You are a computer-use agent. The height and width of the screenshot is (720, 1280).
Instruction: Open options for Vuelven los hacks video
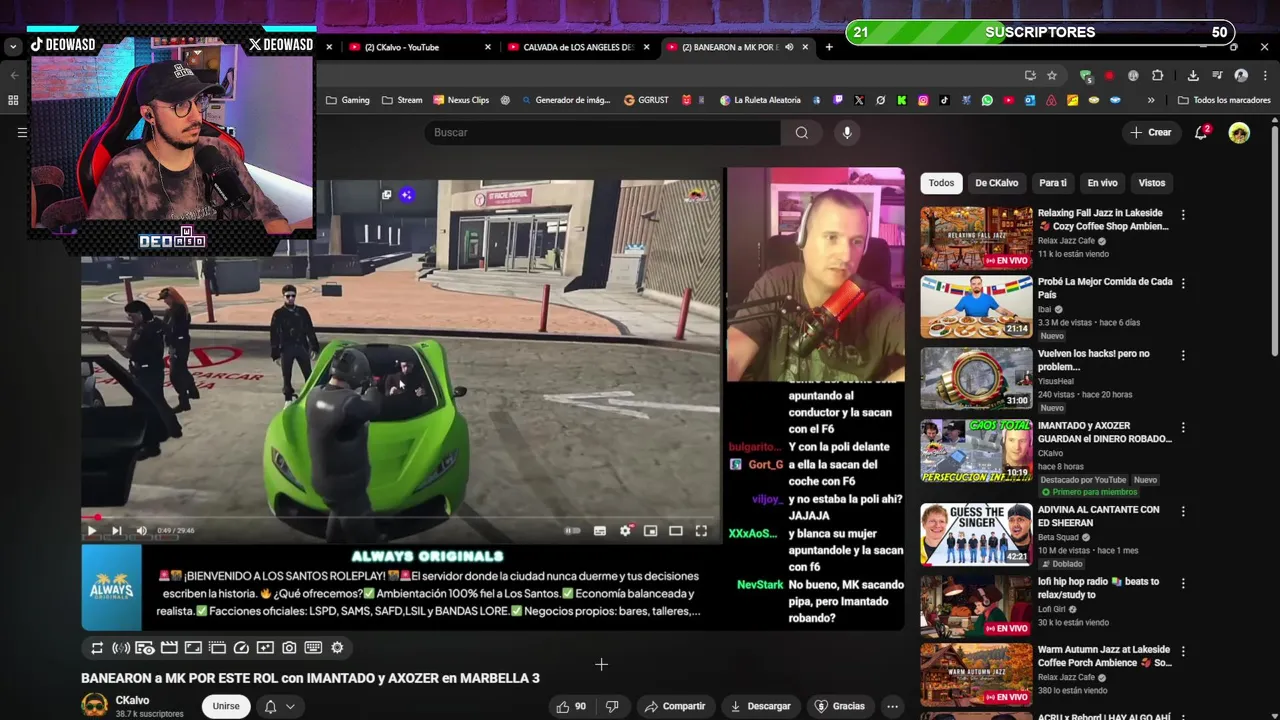click(x=1183, y=356)
